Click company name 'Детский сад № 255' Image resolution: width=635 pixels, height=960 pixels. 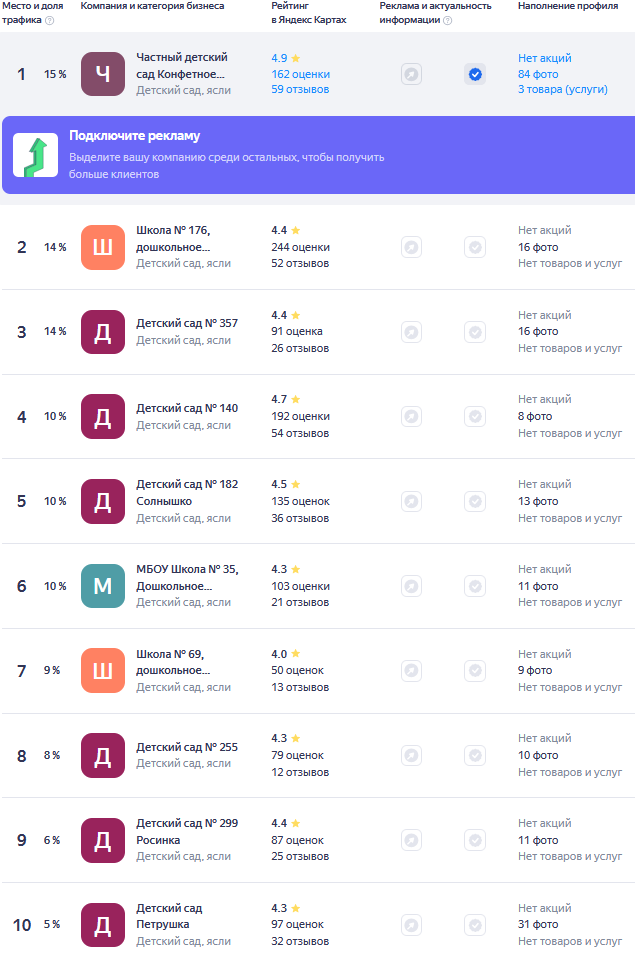coord(187,747)
